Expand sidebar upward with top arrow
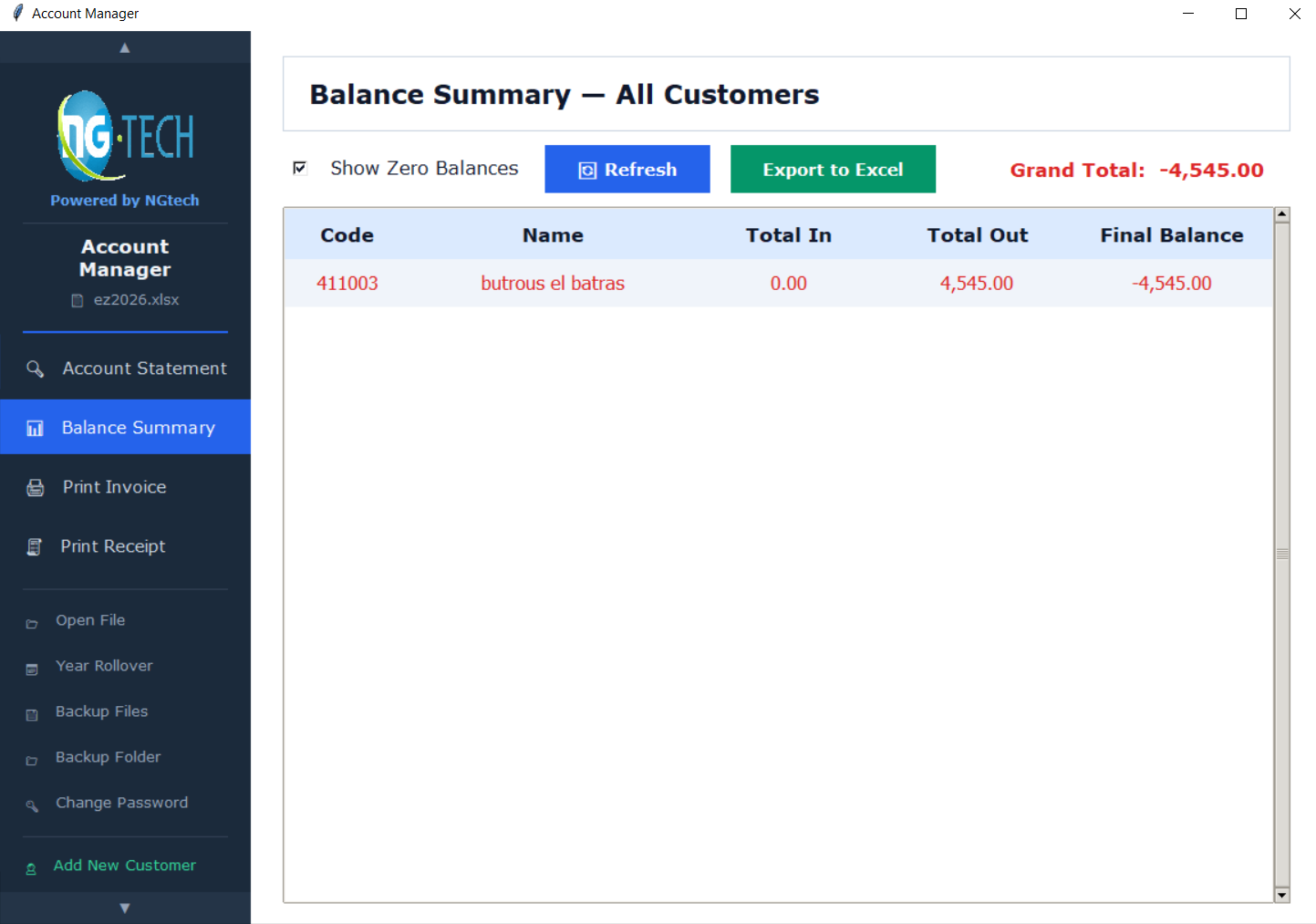This screenshot has height=924, width=1316. 125,47
